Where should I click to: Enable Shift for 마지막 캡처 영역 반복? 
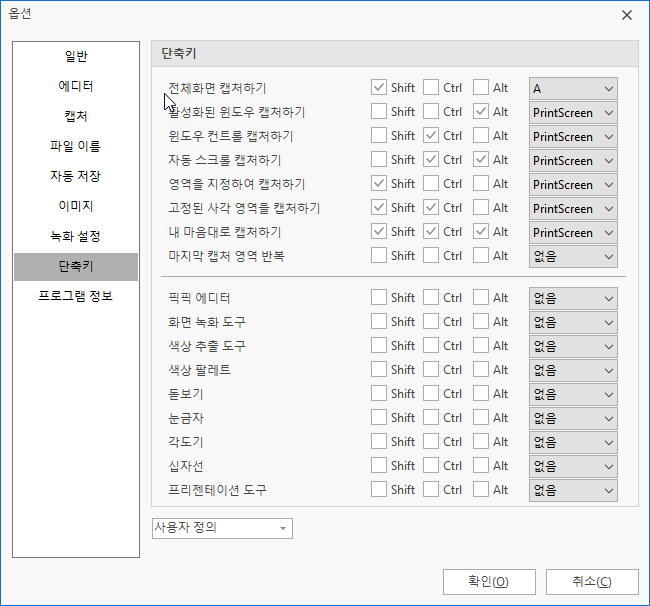[x=379, y=256]
